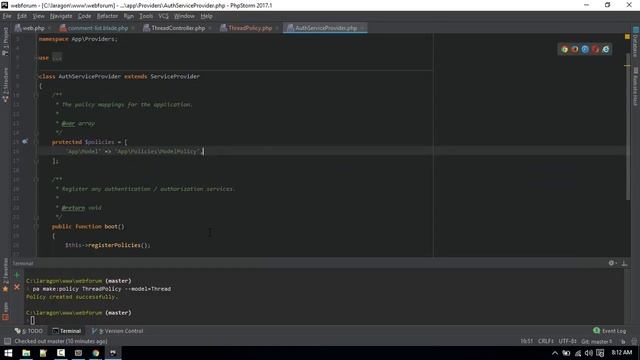Toggle tool window buttons in status bar corner
Viewport: 640px width, 360px height.
point(7,341)
